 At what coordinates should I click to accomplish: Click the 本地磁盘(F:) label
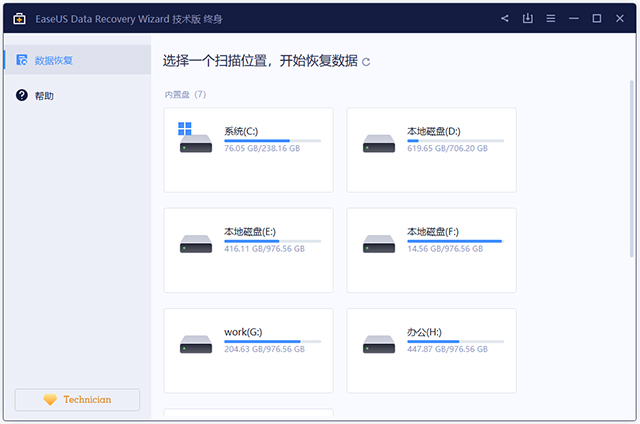pyautogui.click(x=433, y=232)
